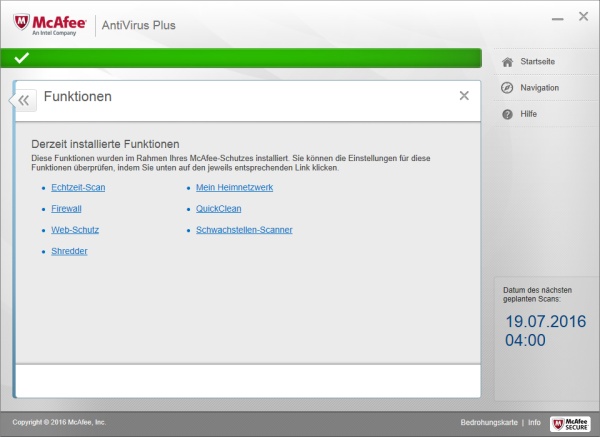Click Copyright 2016 McAfee text

pos(59,422)
